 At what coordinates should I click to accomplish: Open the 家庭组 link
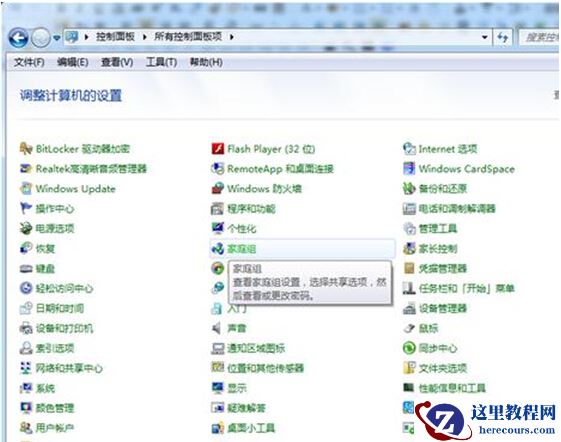pyautogui.click(x=242, y=249)
